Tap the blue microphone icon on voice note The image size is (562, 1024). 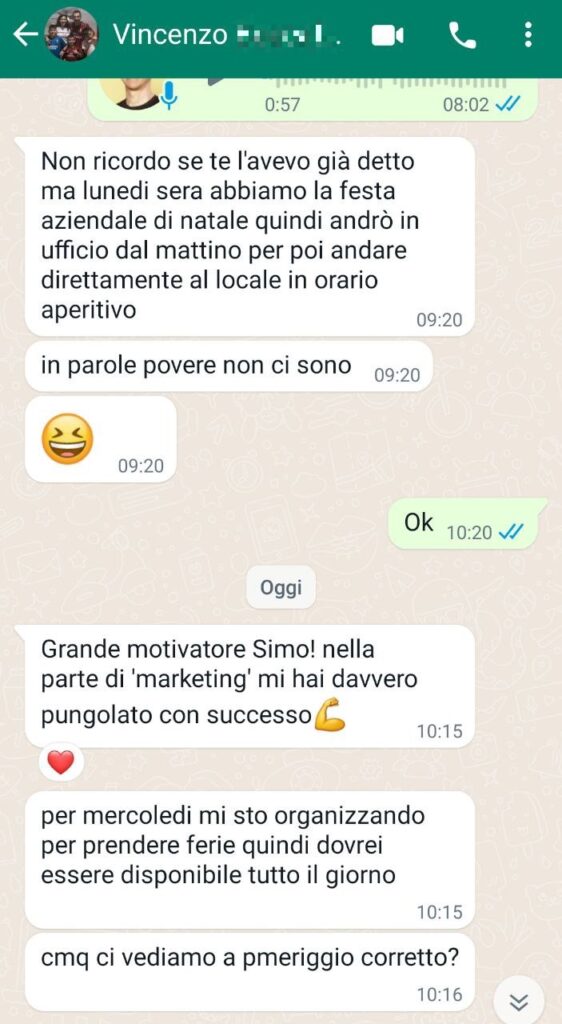(169, 95)
